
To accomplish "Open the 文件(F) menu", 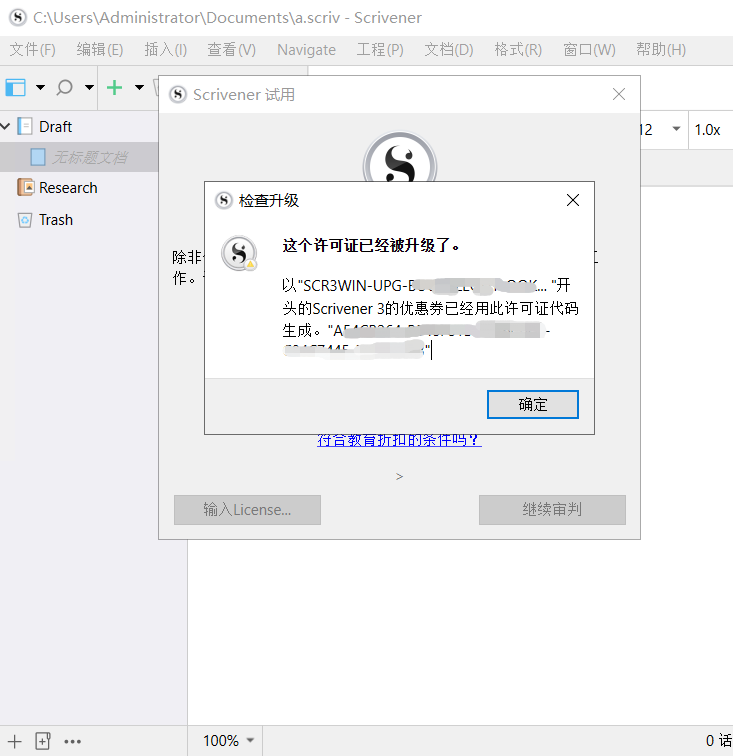I will point(32,50).
